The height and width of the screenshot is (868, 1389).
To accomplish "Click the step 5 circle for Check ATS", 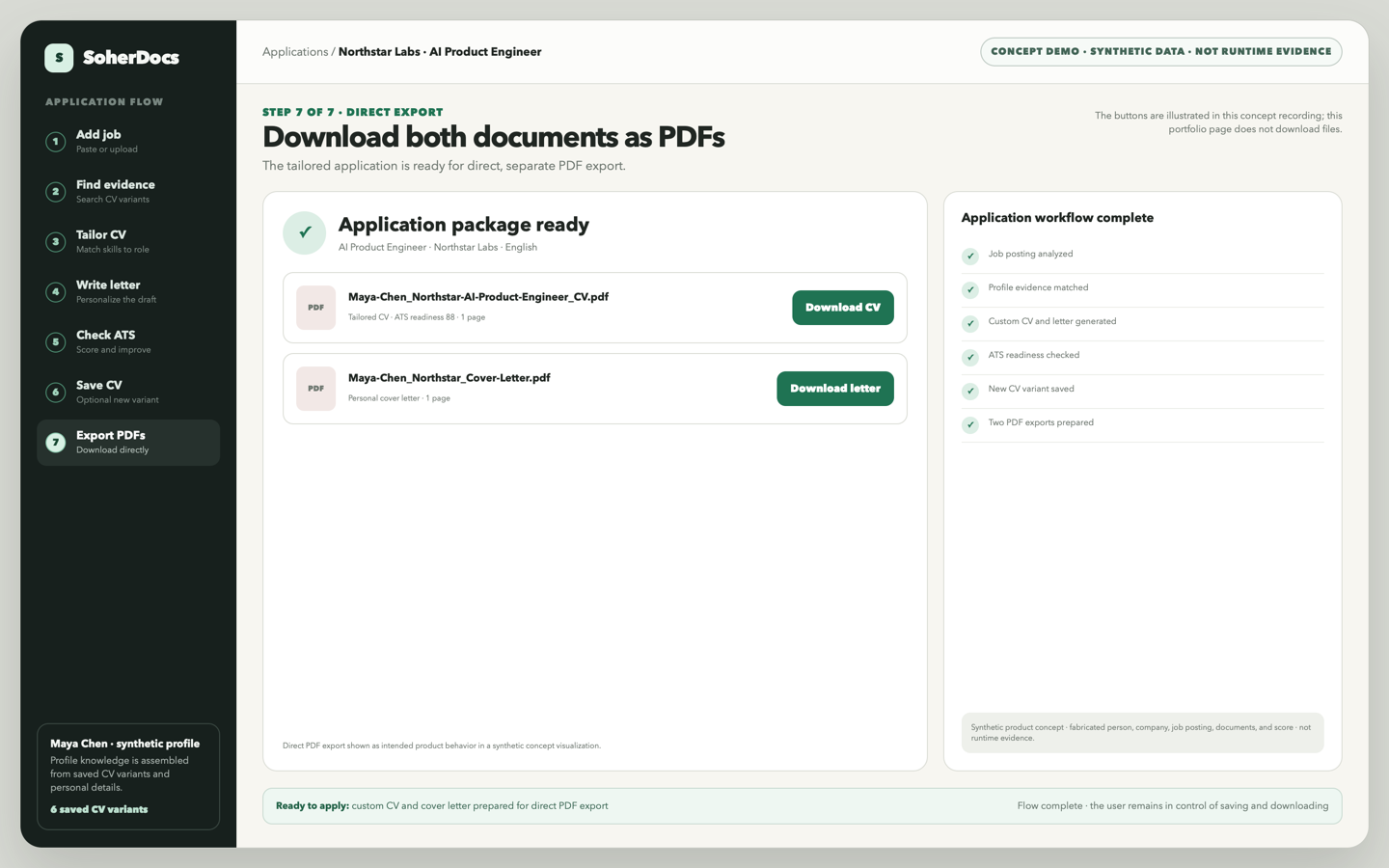I will [x=56, y=342].
